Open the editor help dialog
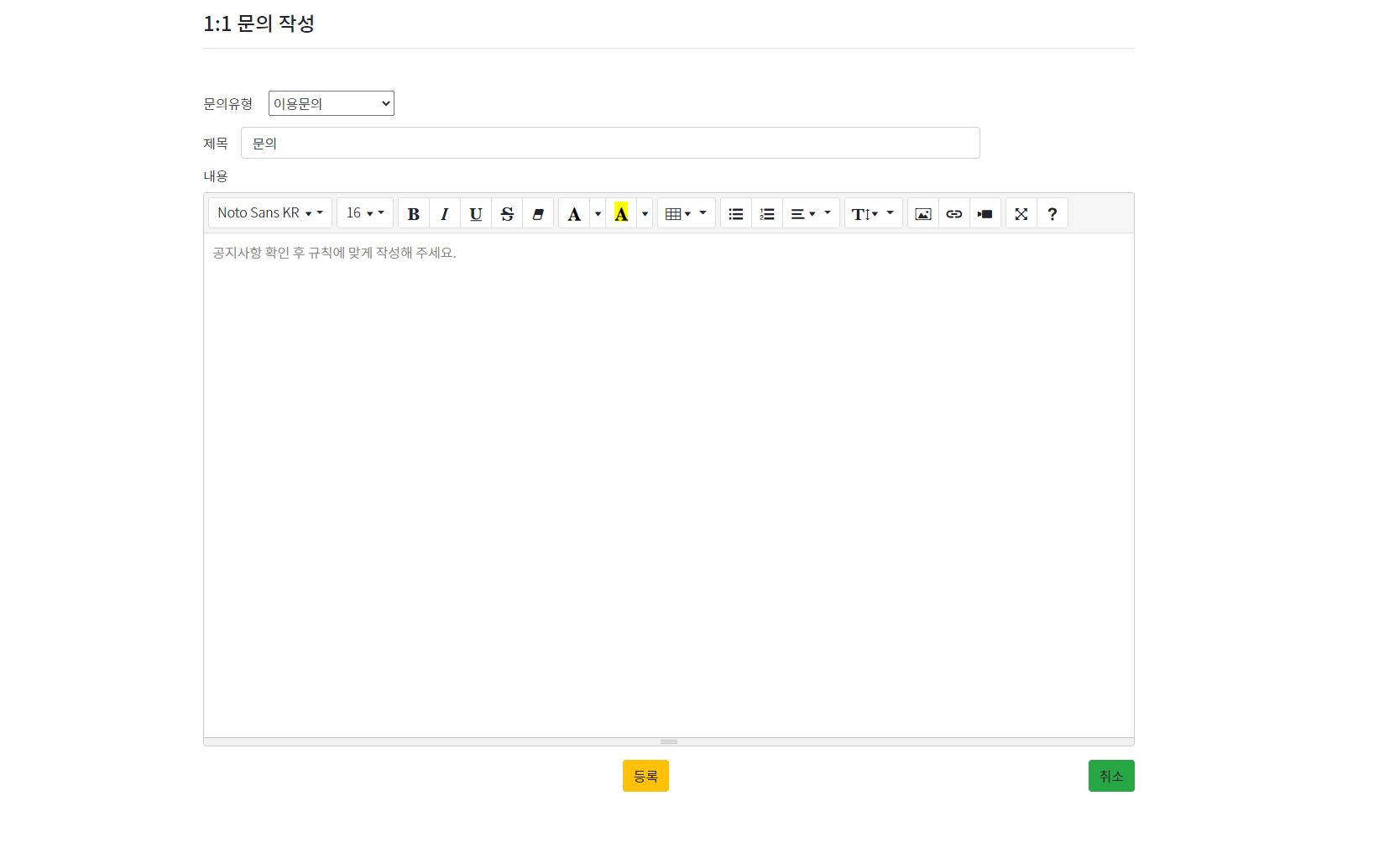Viewport: 1400px width, 848px height. [1052, 213]
